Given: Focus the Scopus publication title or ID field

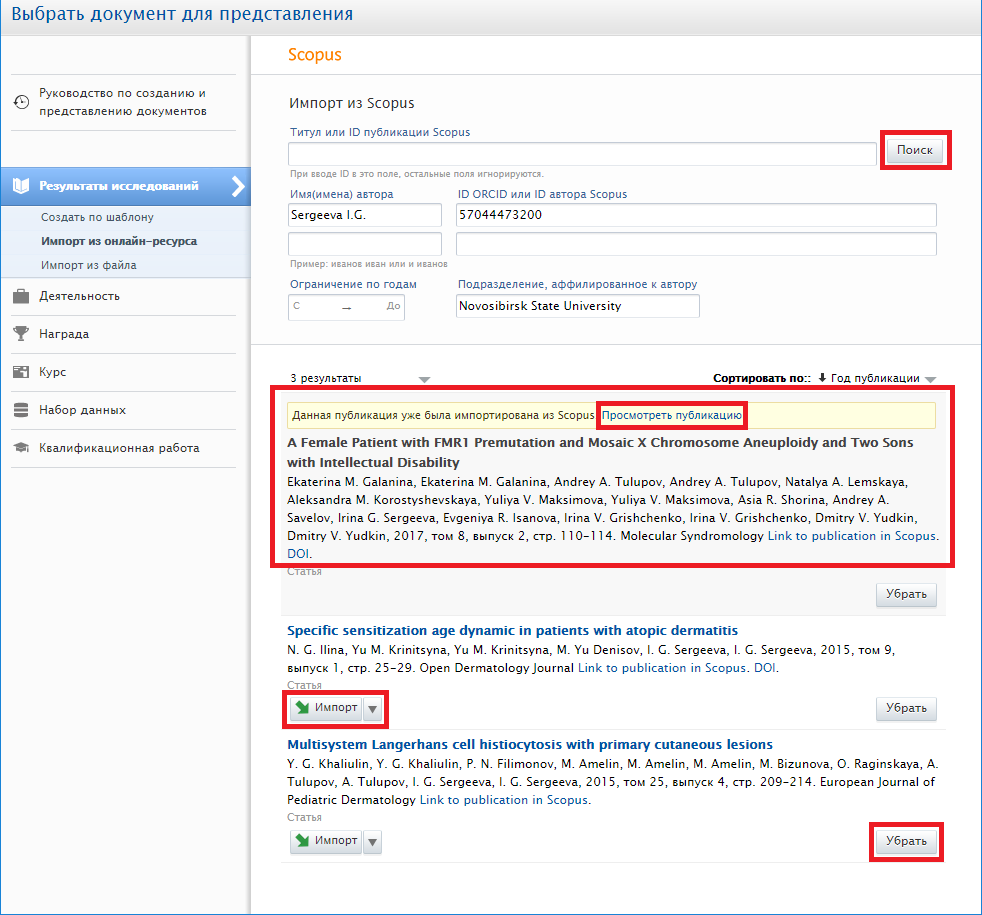Looking at the screenshot, I should click(582, 153).
